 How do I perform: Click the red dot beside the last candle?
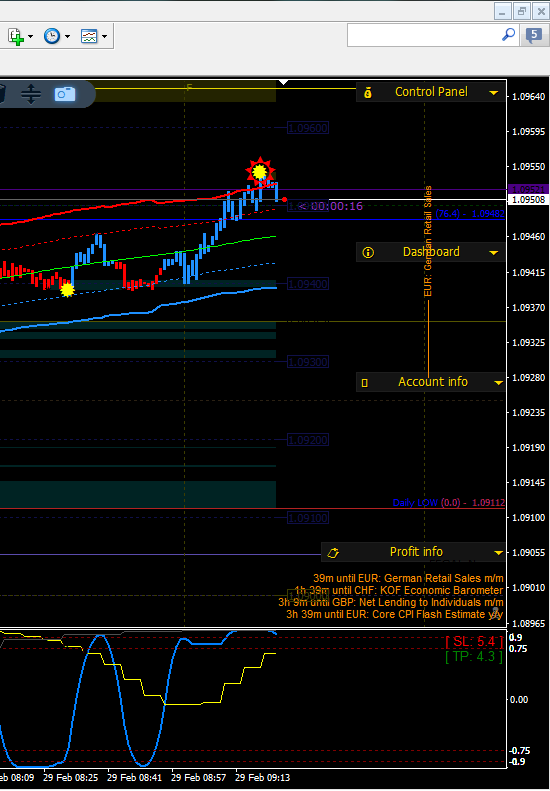pyautogui.click(x=285, y=200)
